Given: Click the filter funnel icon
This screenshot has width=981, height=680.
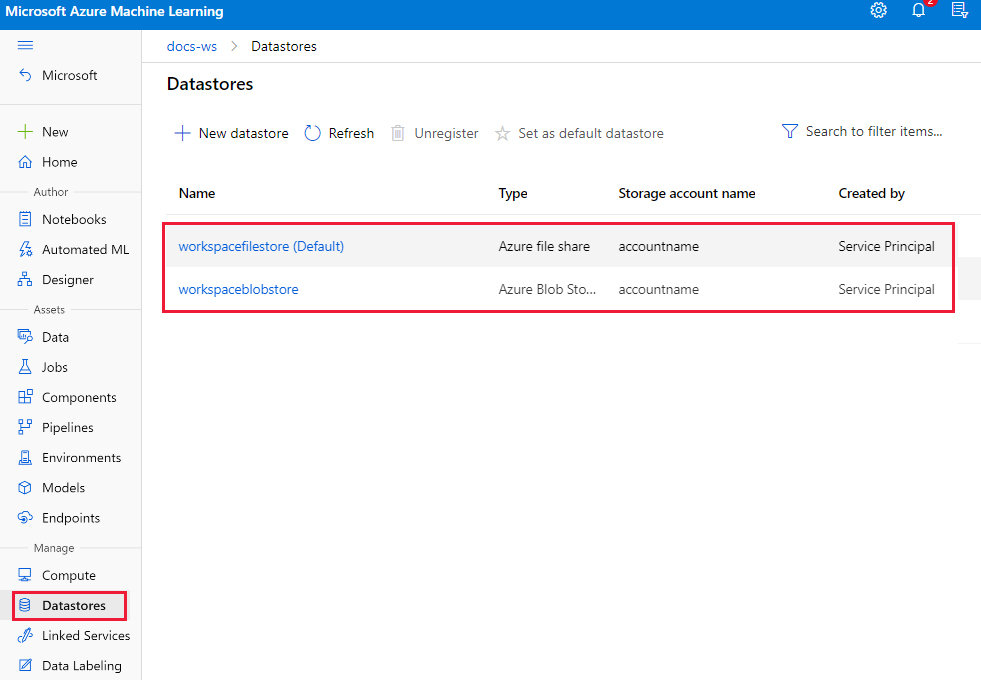Looking at the screenshot, I should pos(790,131).
